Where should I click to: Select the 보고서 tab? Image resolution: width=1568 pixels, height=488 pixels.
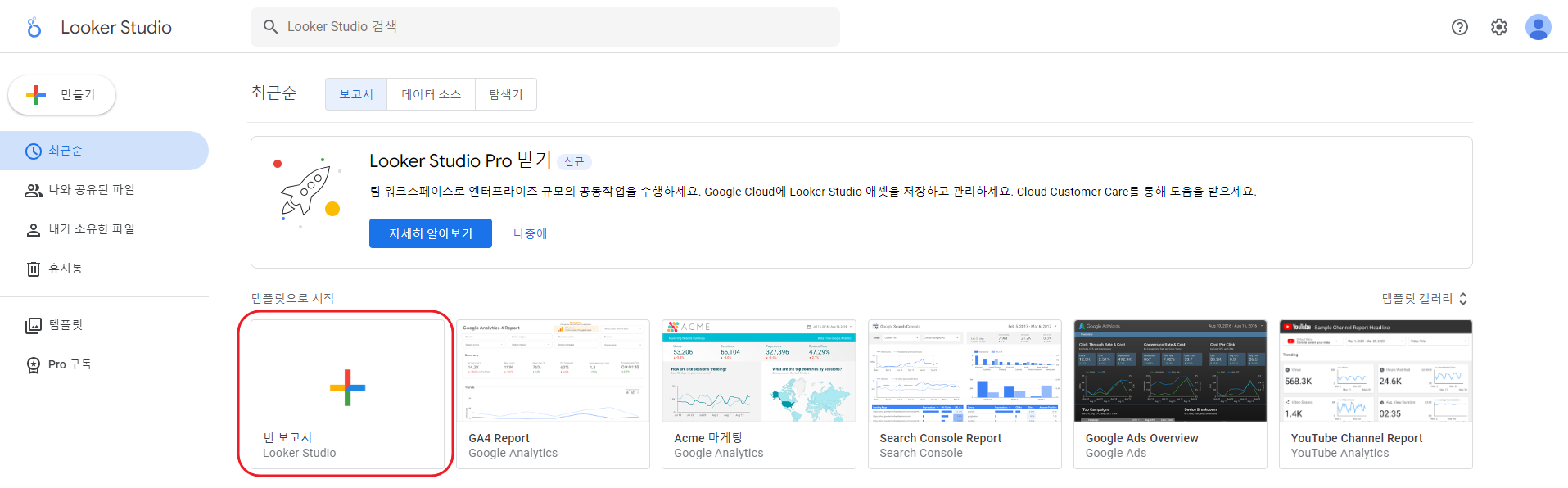point(356,94)
